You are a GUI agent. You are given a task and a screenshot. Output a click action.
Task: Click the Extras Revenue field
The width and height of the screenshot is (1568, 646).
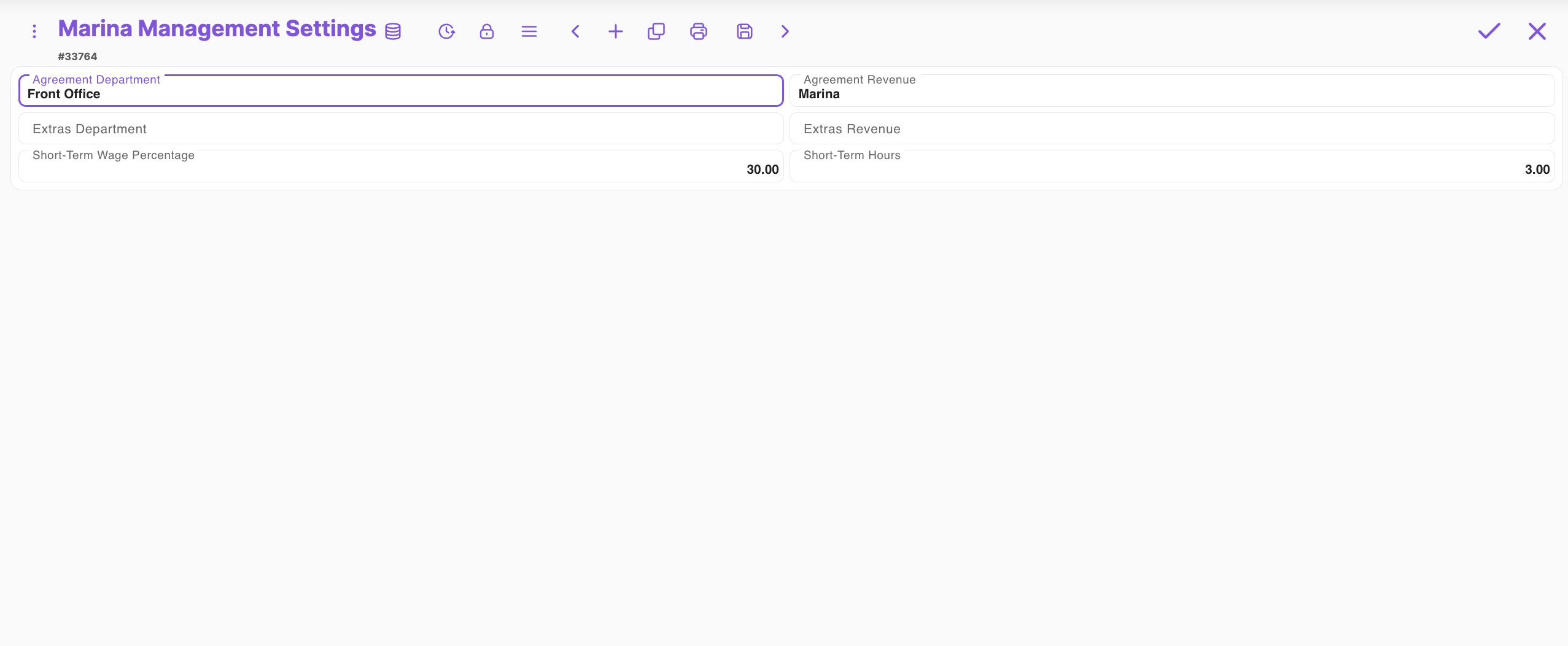coord(1171,129)
